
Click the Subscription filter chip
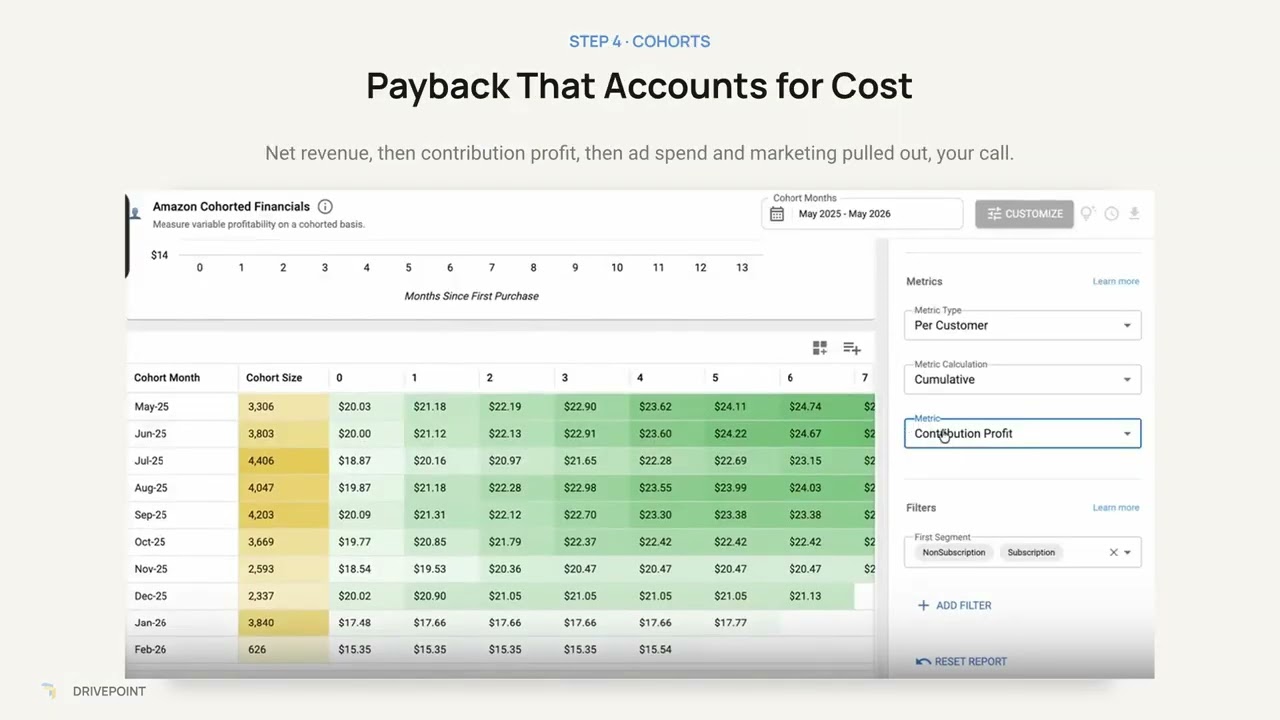(1031, 552)
